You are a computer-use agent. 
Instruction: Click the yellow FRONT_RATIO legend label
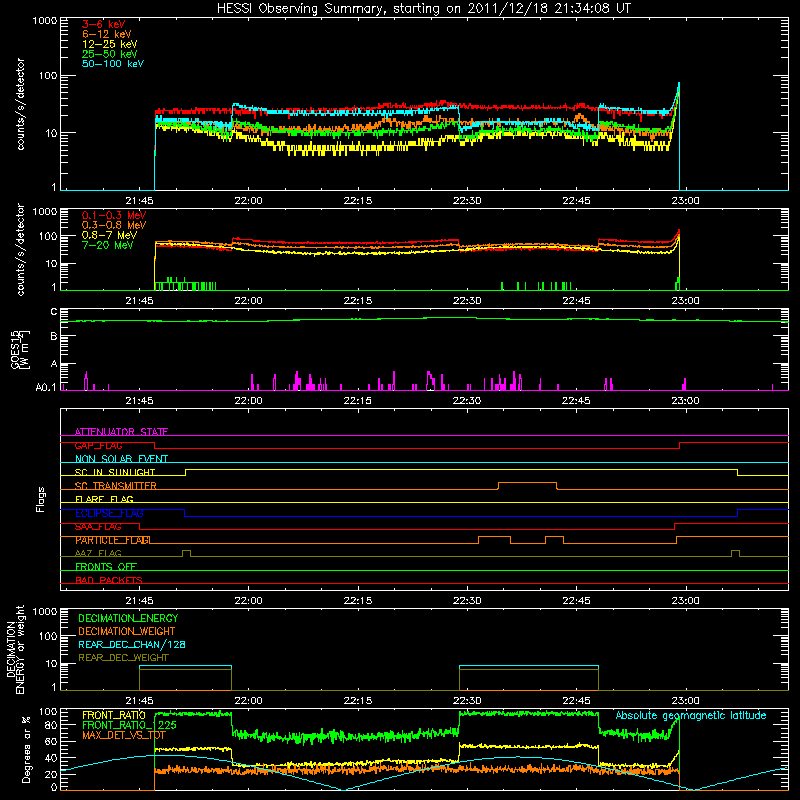point(114,715)
